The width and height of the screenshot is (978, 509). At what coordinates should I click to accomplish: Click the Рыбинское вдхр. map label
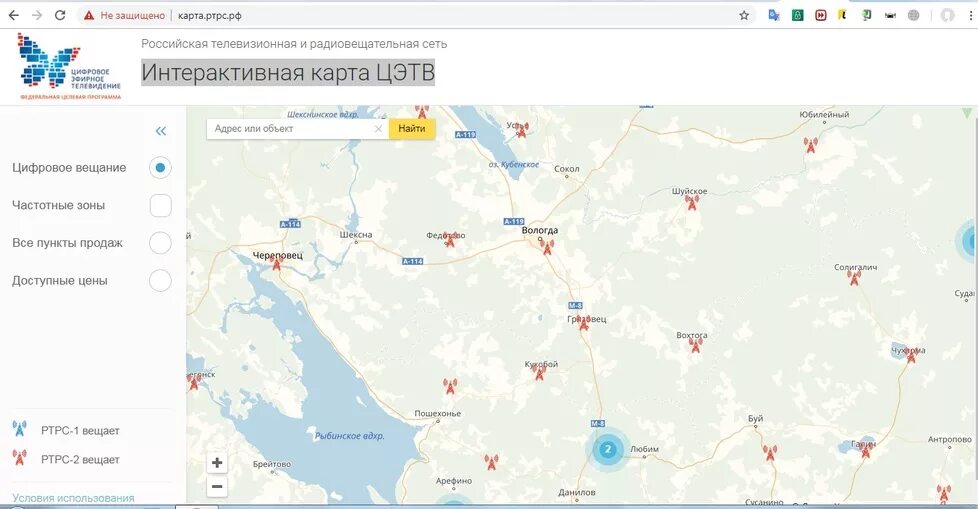point(349,436)
